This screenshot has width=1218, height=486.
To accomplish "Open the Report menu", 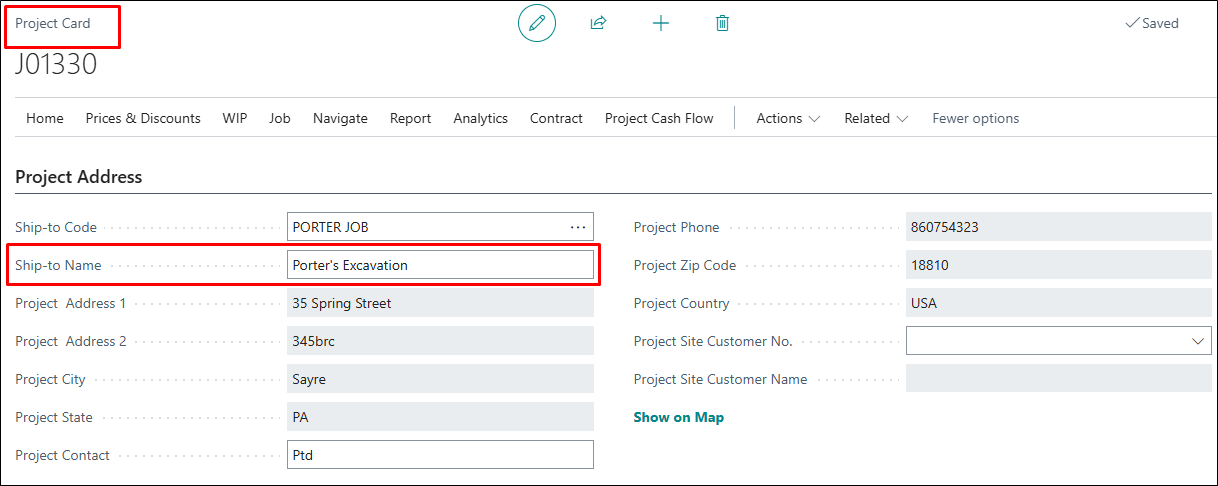I will (x=410, y=118).
